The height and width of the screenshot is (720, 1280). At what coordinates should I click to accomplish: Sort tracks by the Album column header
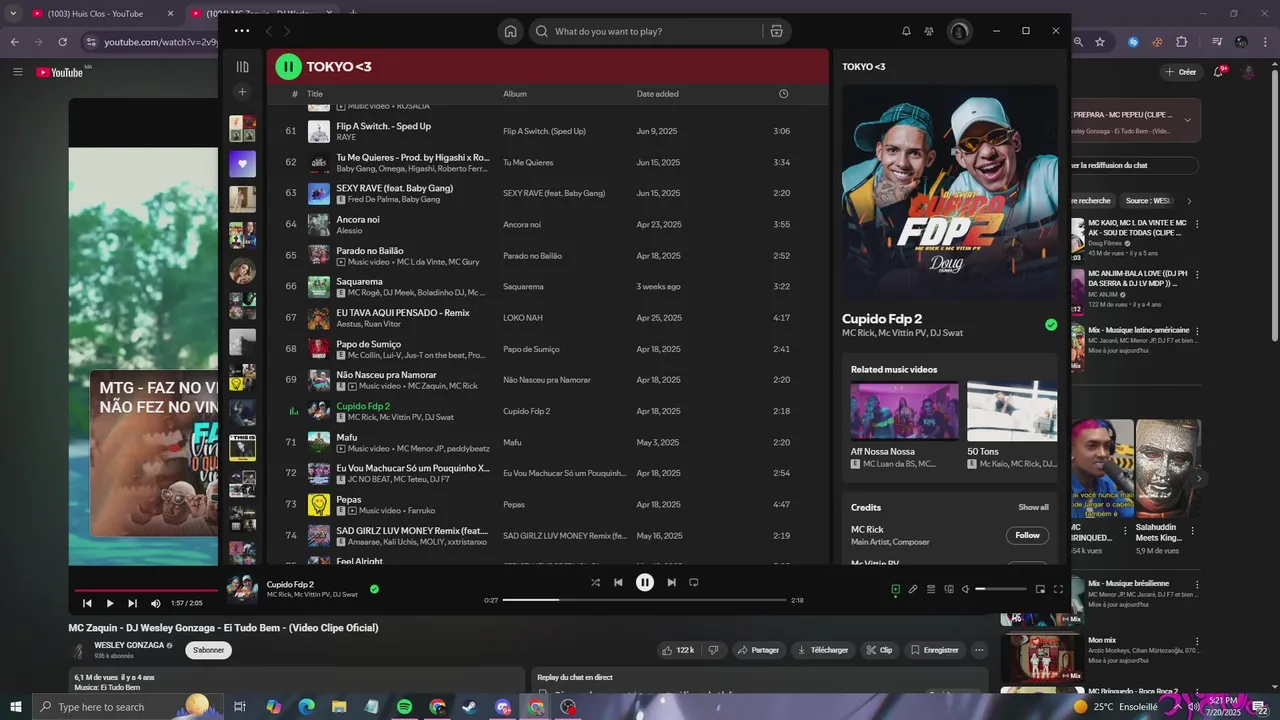tap(515, 94)
